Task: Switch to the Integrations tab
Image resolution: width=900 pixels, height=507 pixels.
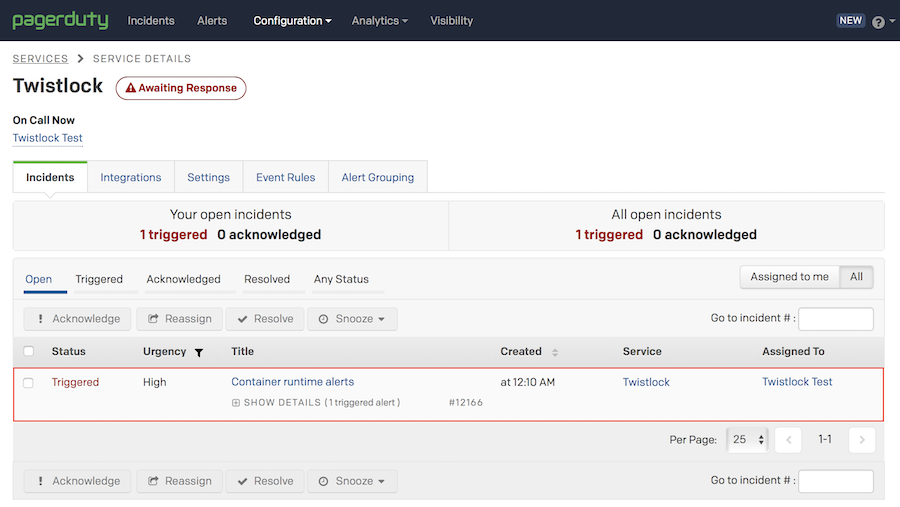Action: (131, 177)
